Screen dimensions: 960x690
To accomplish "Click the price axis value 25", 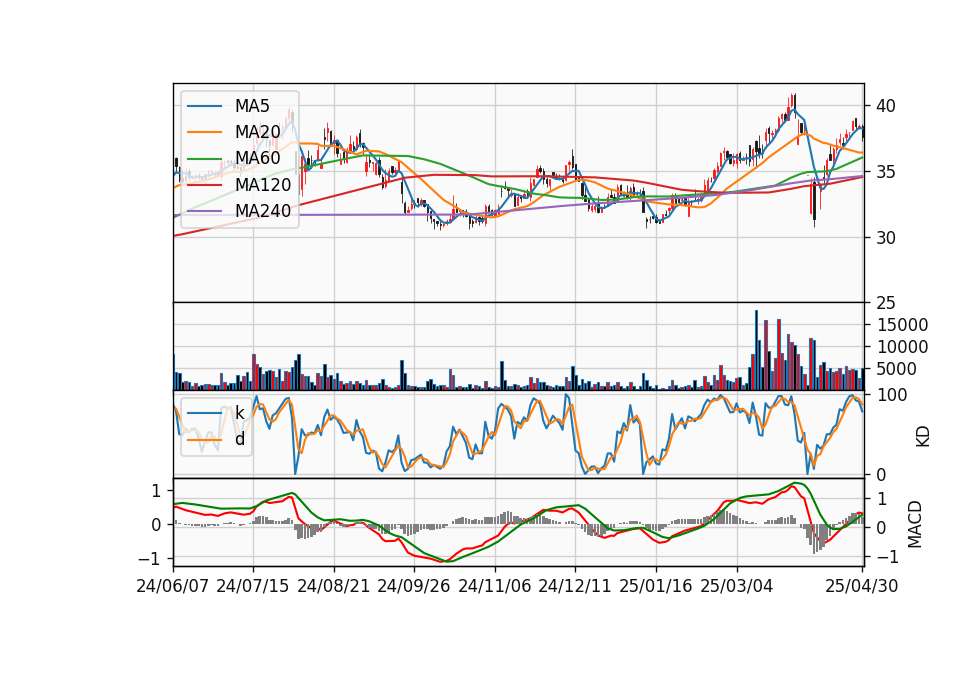I will click(886, 303).
